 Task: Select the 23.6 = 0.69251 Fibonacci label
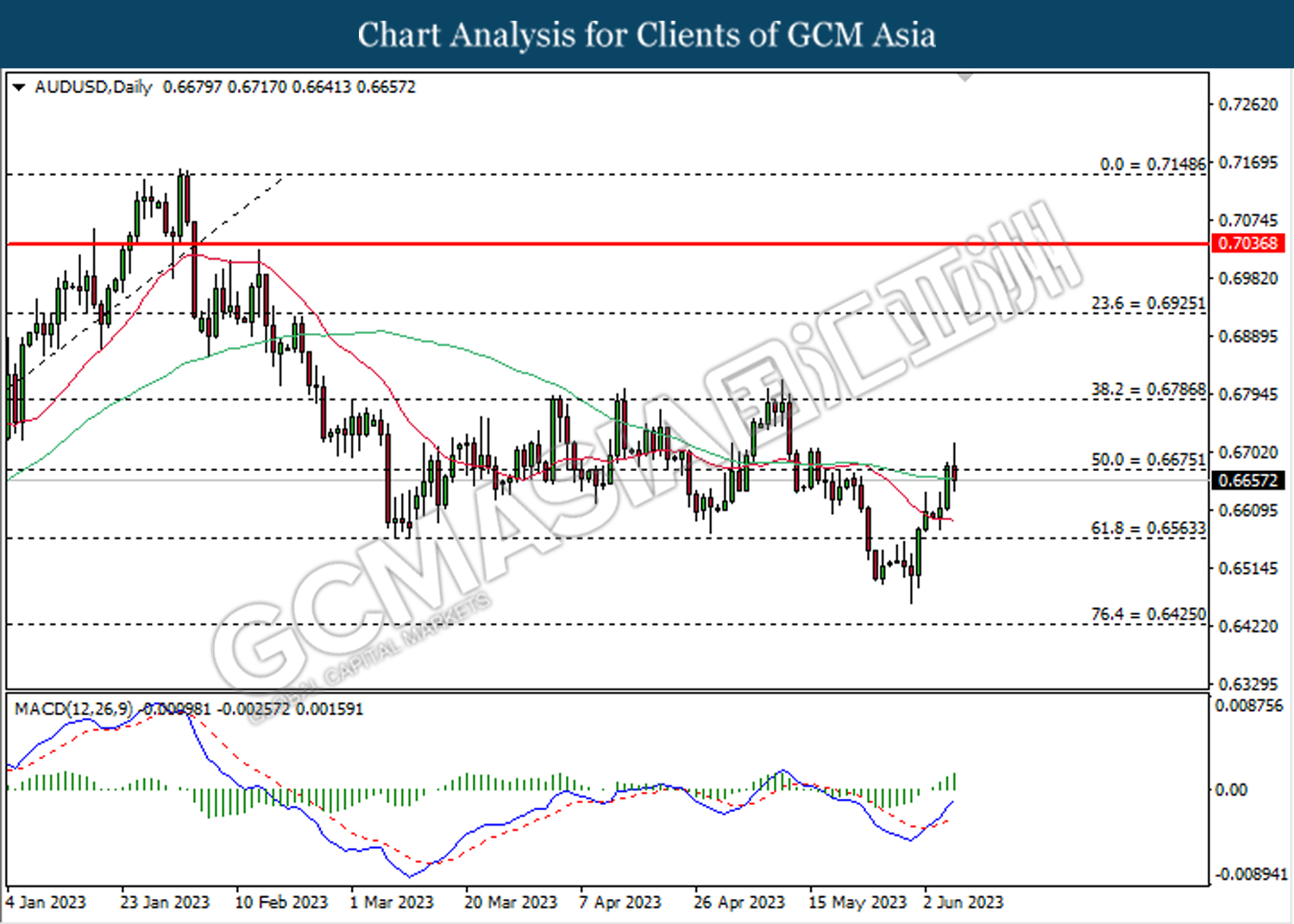point(1147,304)
